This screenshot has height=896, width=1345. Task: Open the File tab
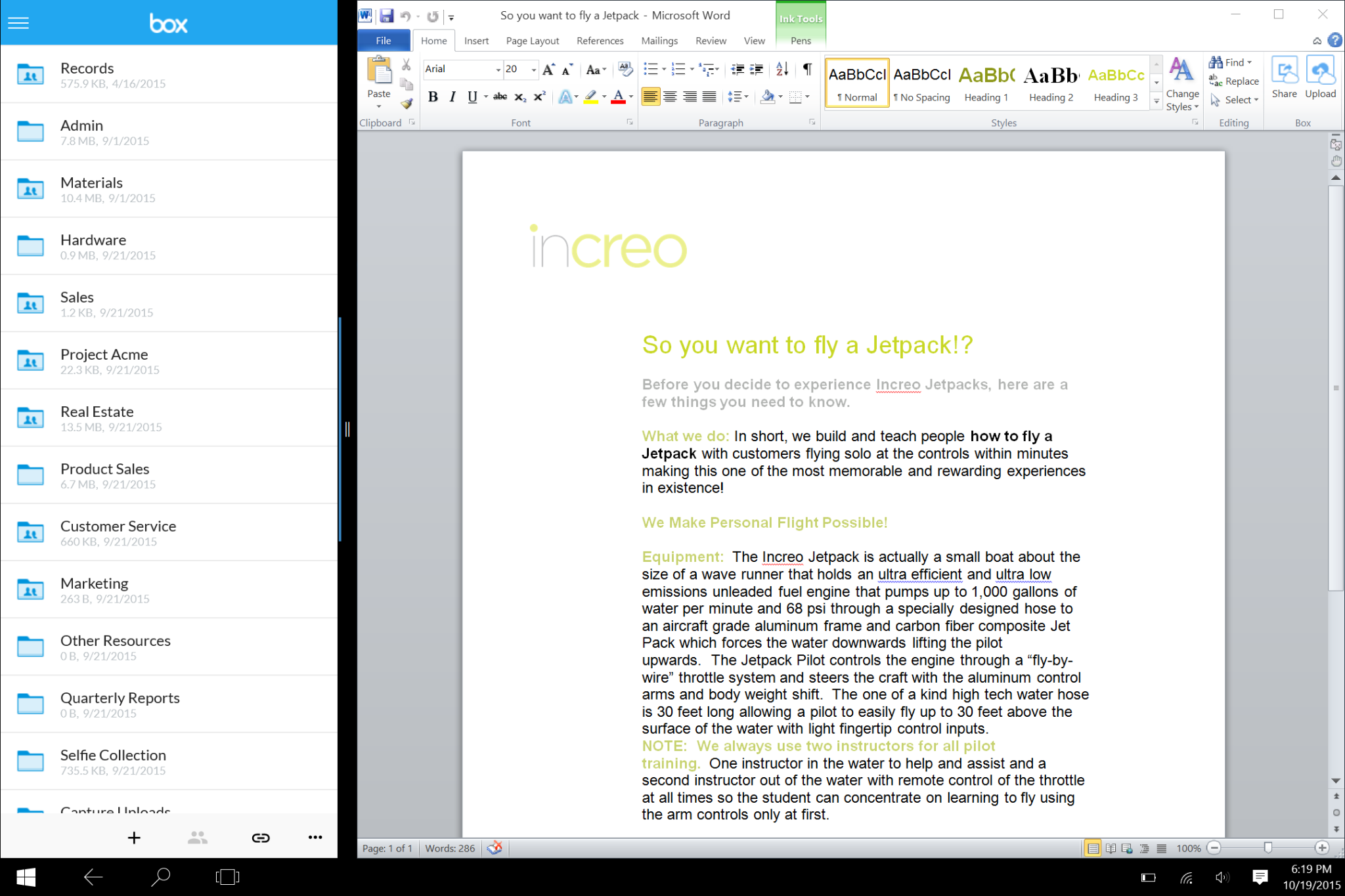384,41
